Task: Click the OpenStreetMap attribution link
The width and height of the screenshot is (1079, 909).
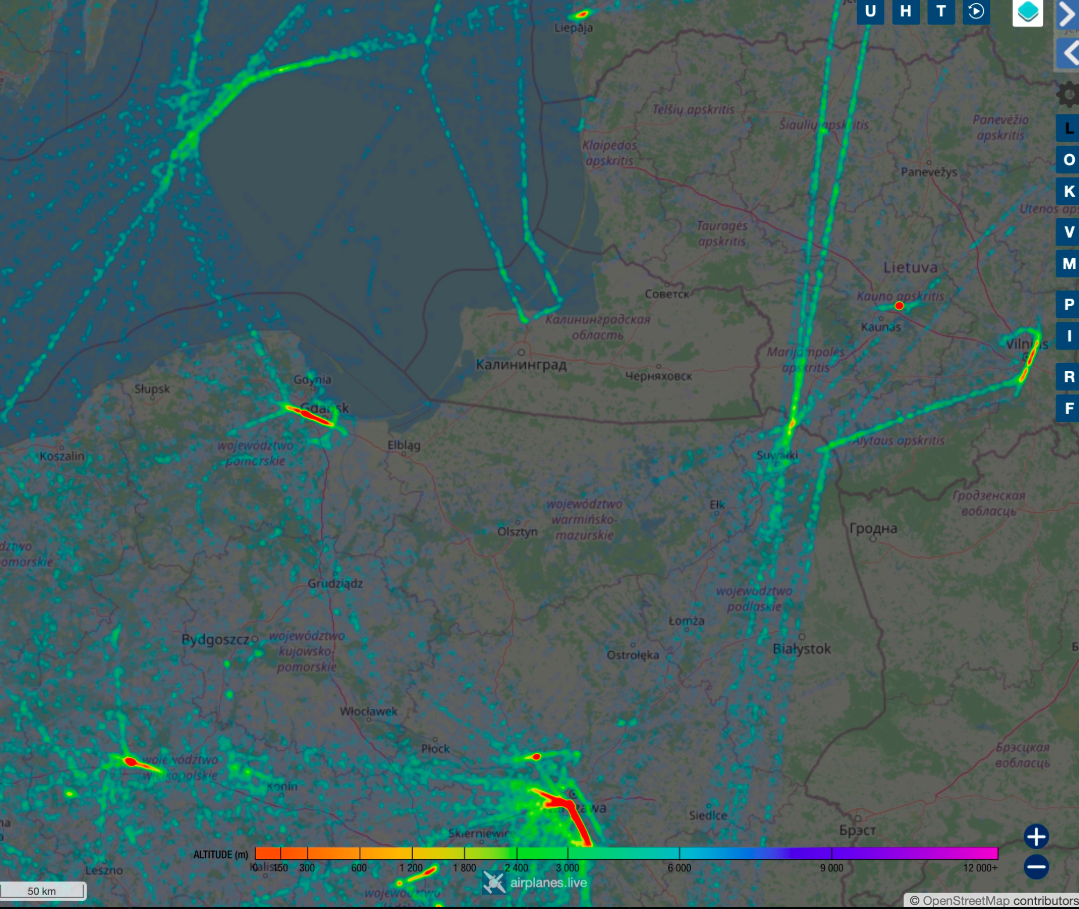Action: pyautogui.click(x=965, y=901)
